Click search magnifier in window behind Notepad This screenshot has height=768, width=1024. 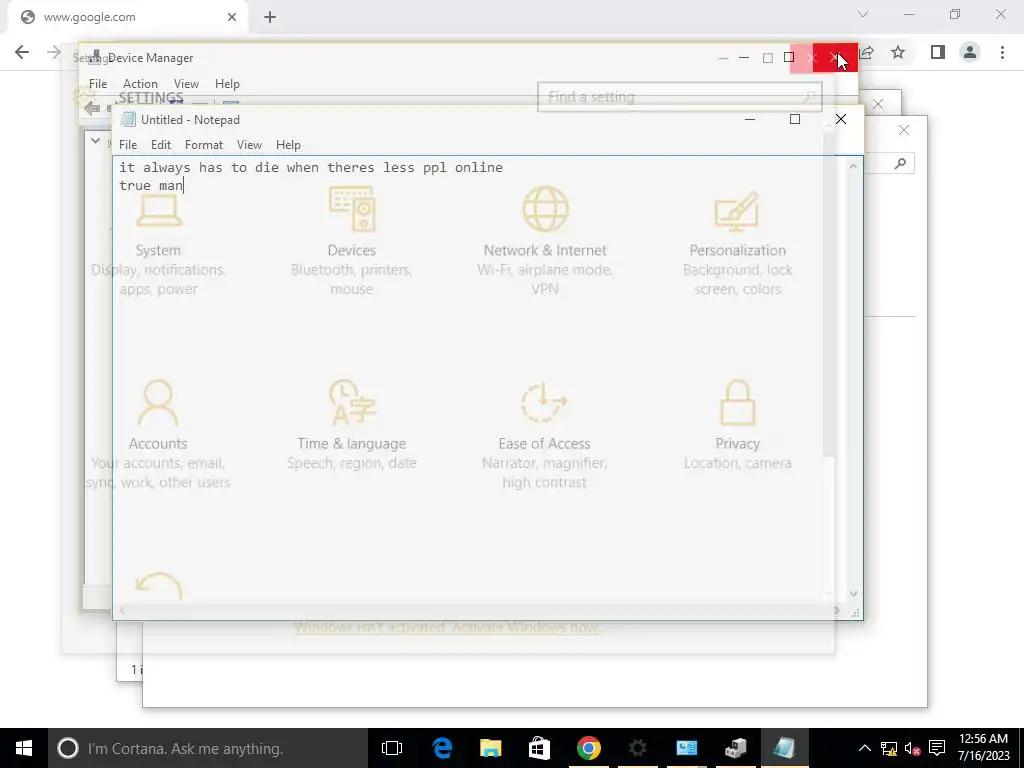900,163
